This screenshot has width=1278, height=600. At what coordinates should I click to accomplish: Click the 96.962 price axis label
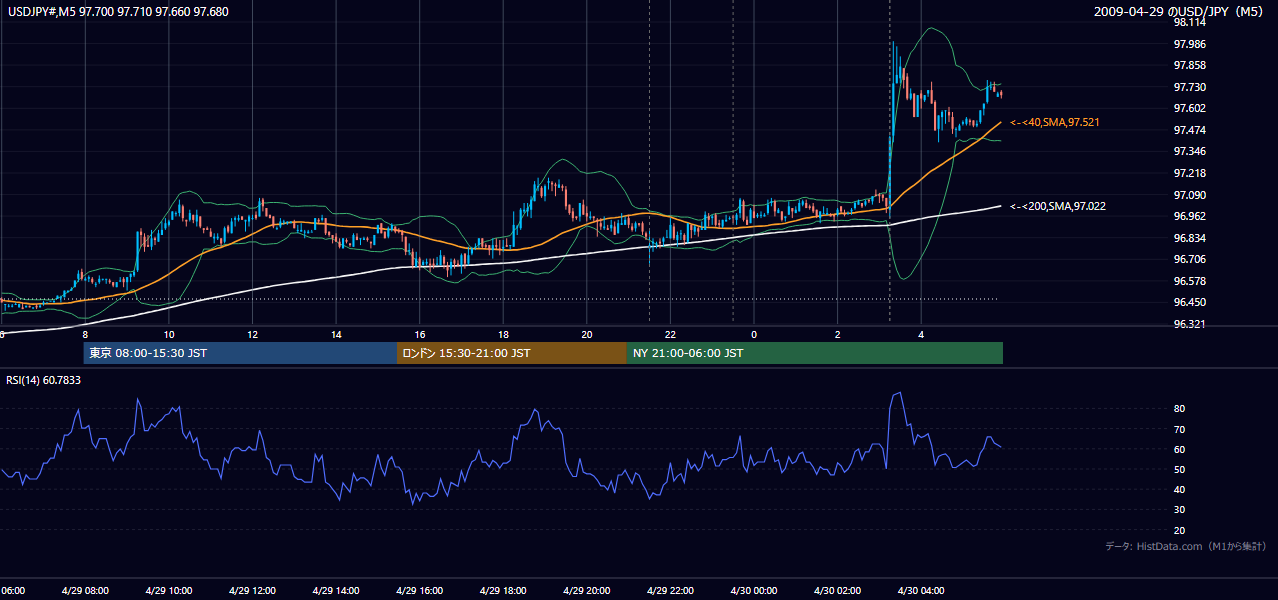click(1189, 216)
